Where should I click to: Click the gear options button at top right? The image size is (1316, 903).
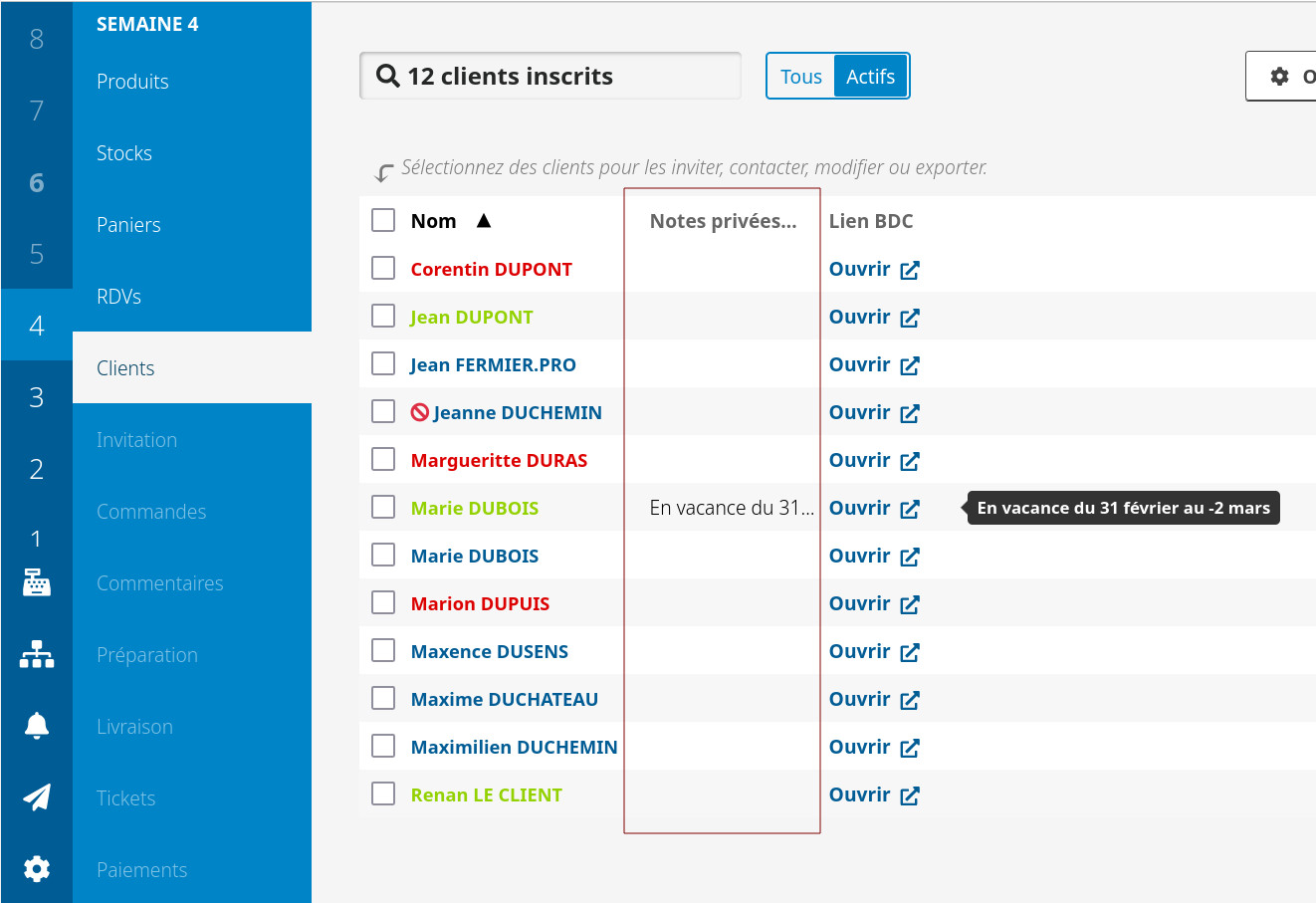(1282, 77)
